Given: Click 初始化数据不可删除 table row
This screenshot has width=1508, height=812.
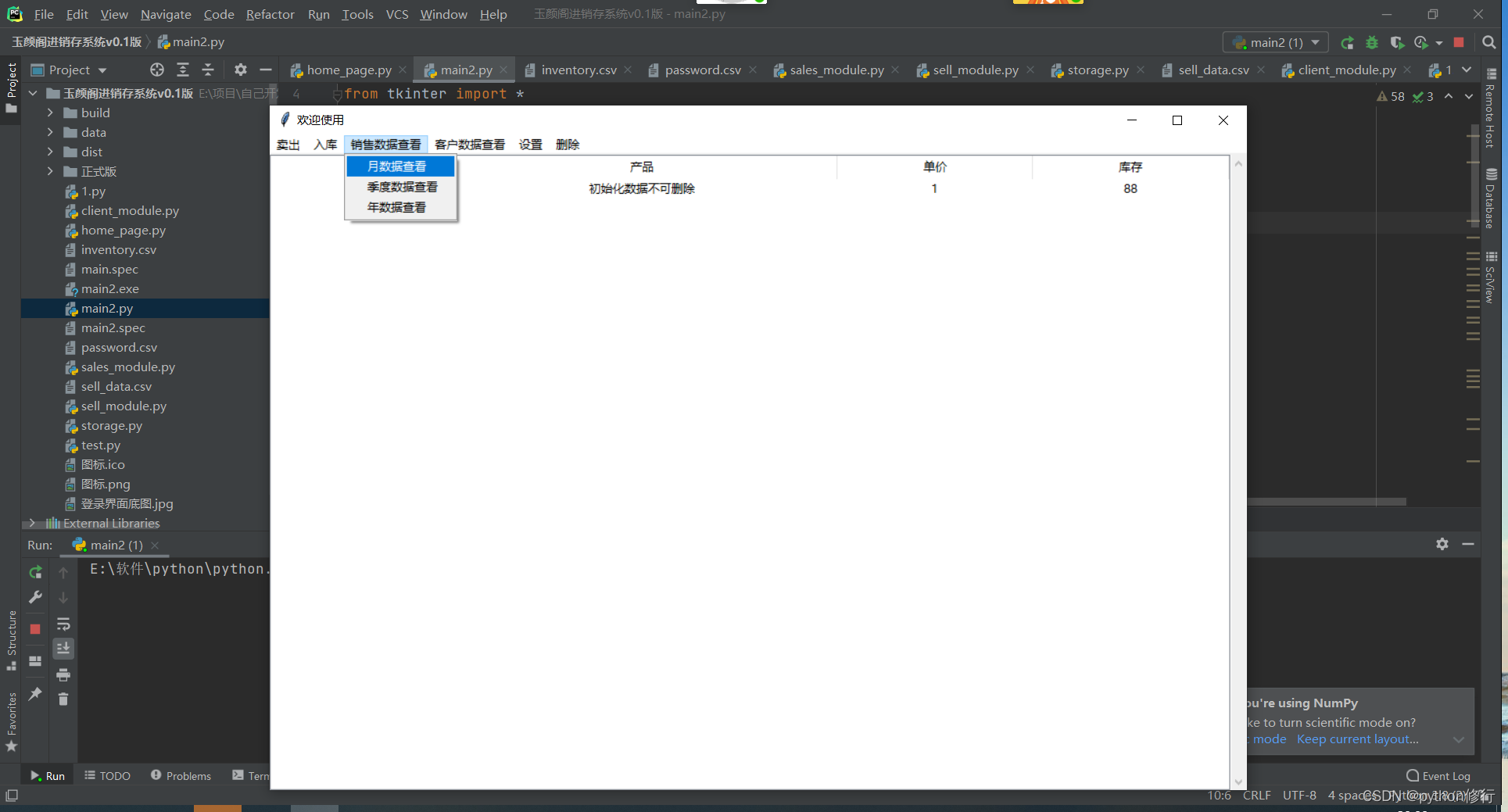Looking at the screenshot, I should 750,188.
